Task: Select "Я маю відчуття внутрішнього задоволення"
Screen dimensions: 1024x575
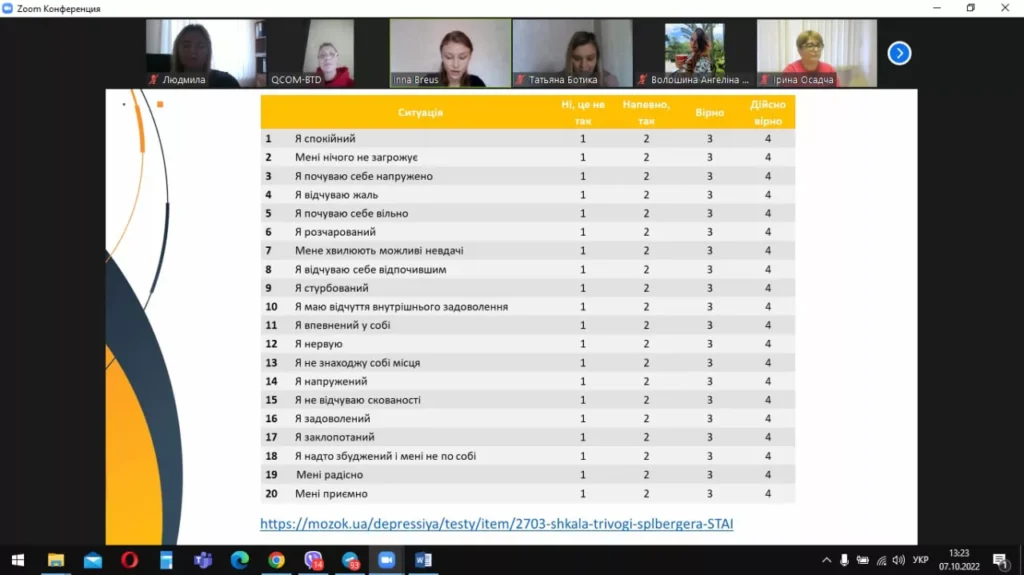Action: [528, 306]
